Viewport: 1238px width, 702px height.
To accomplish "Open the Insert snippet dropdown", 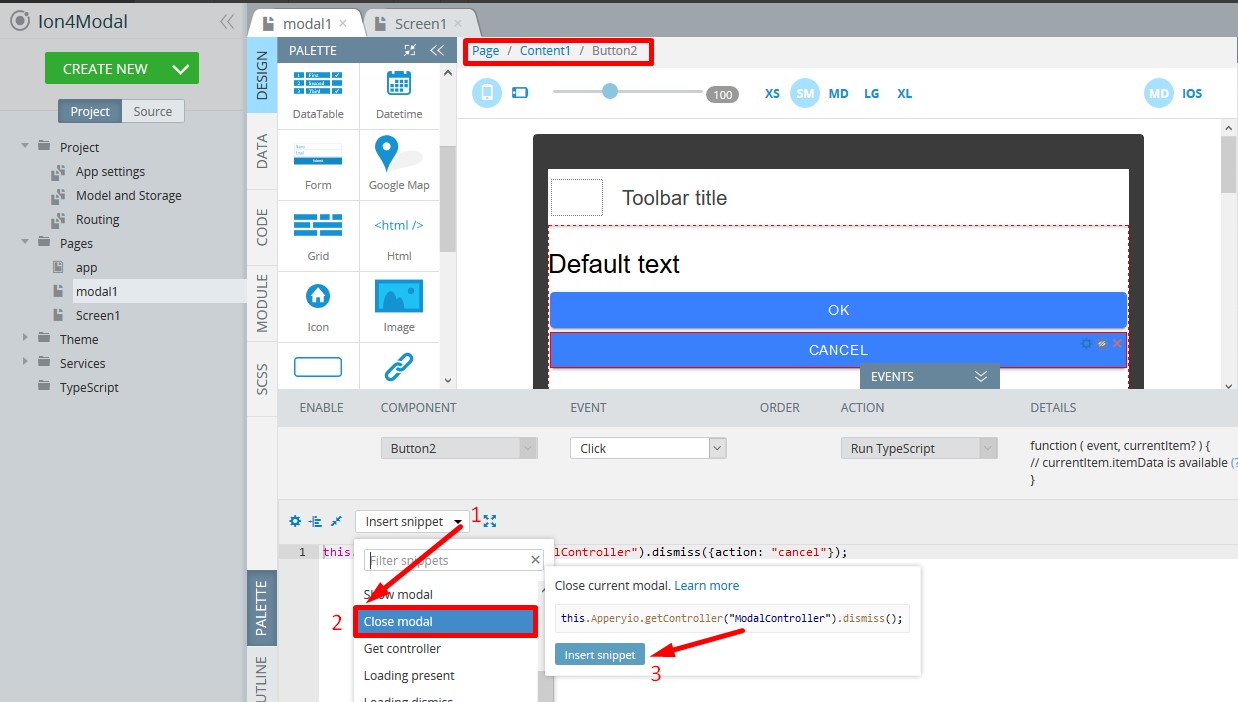I will pyautogui.click(x=411, y=521).
